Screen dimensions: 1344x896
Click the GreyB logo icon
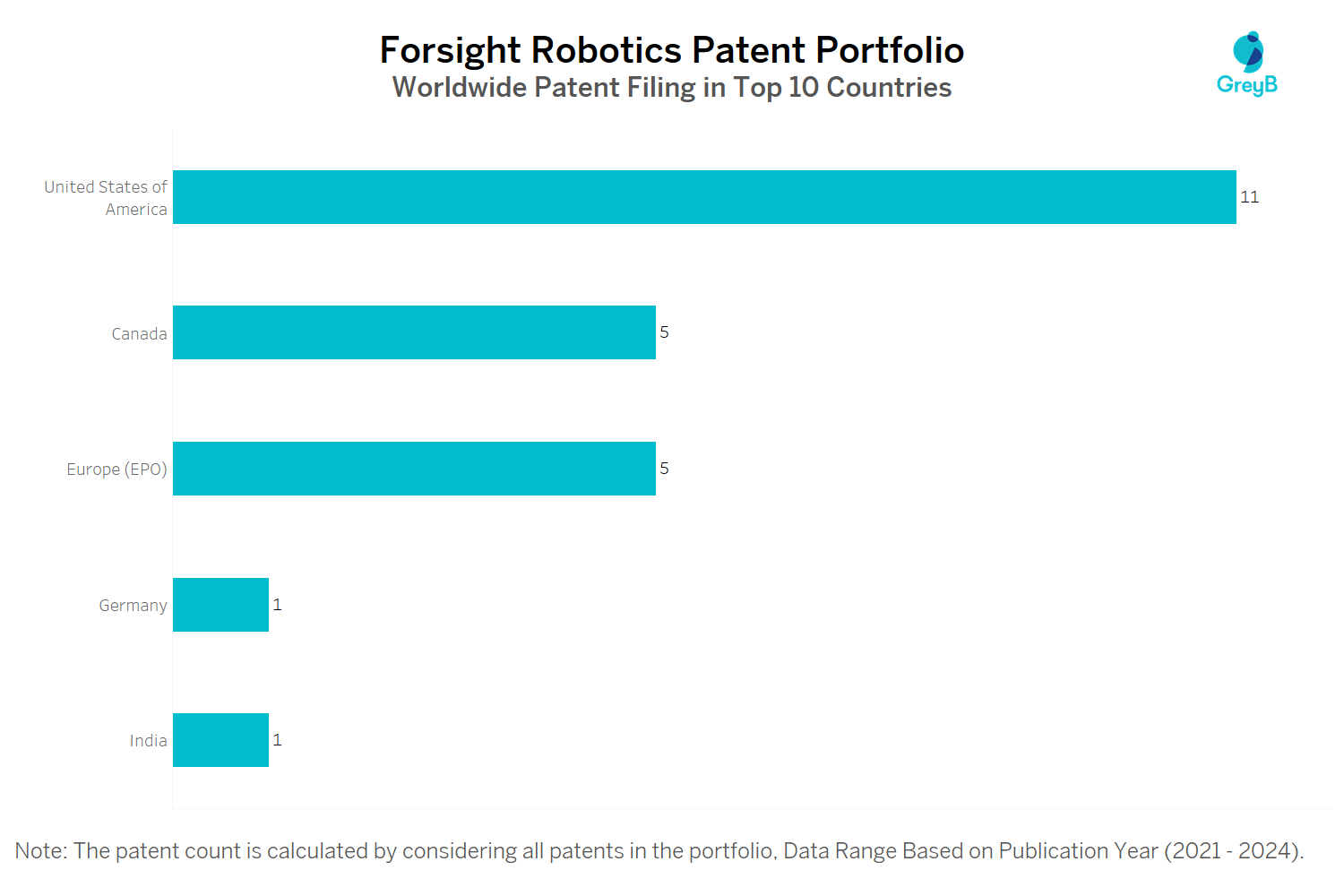1247,52
